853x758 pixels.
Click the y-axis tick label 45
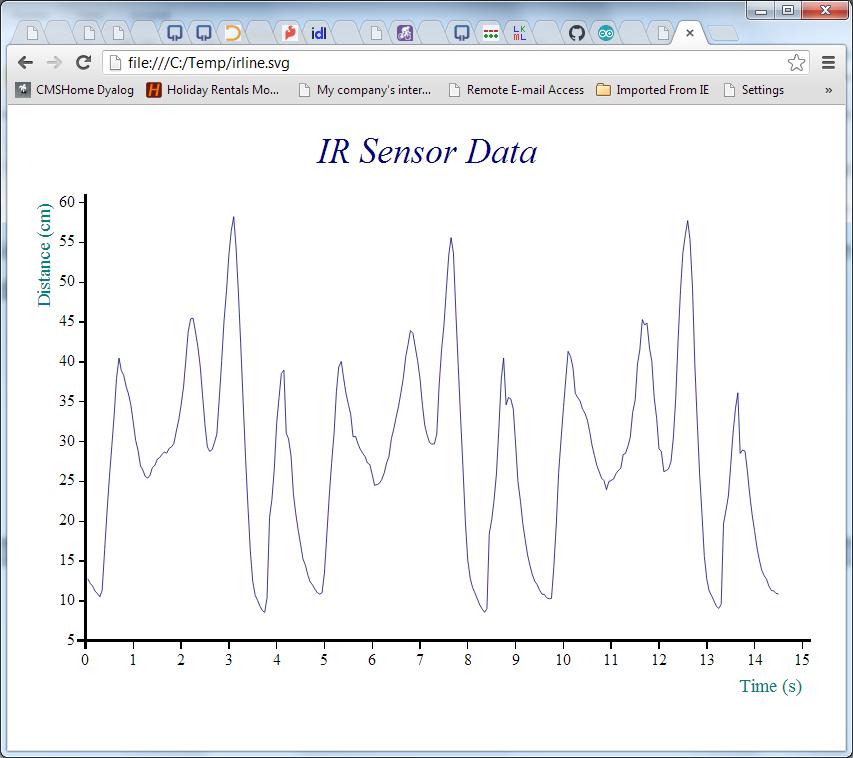[x=67, y=321]
